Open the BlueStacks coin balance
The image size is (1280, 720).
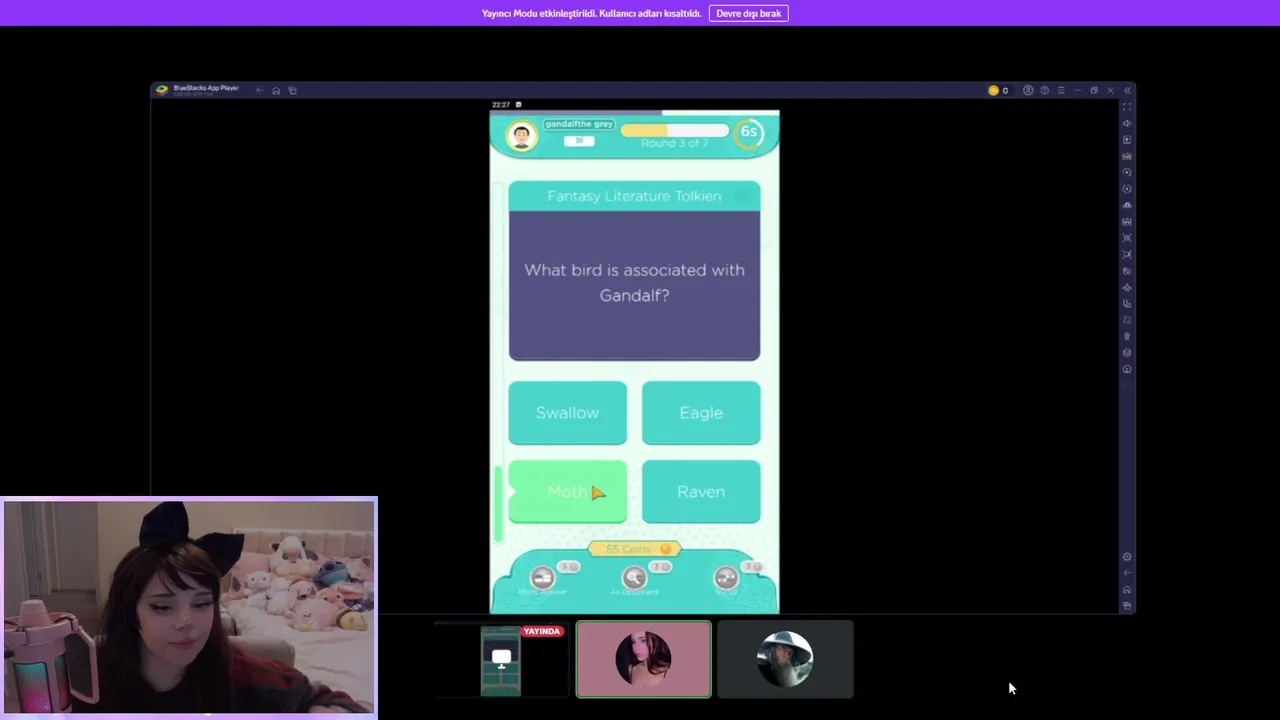click(x=998, y=90)
